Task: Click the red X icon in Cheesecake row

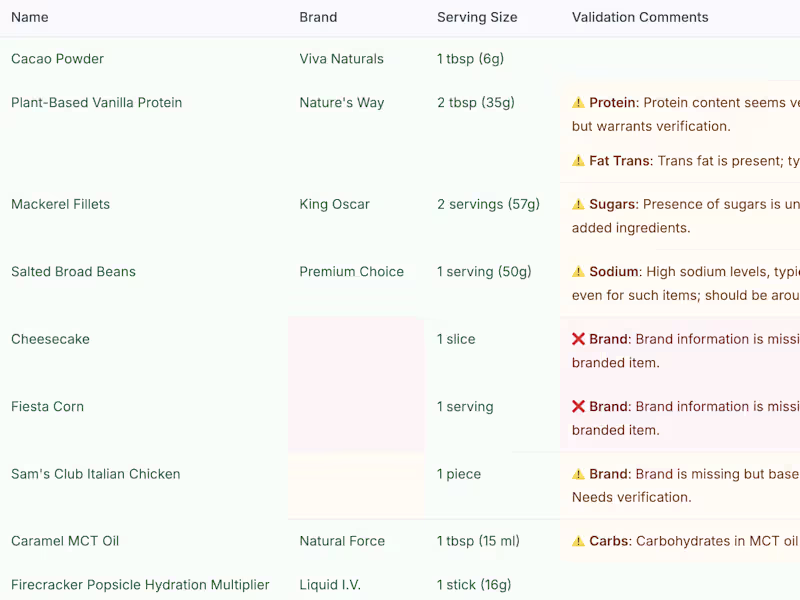Action: 578,339
